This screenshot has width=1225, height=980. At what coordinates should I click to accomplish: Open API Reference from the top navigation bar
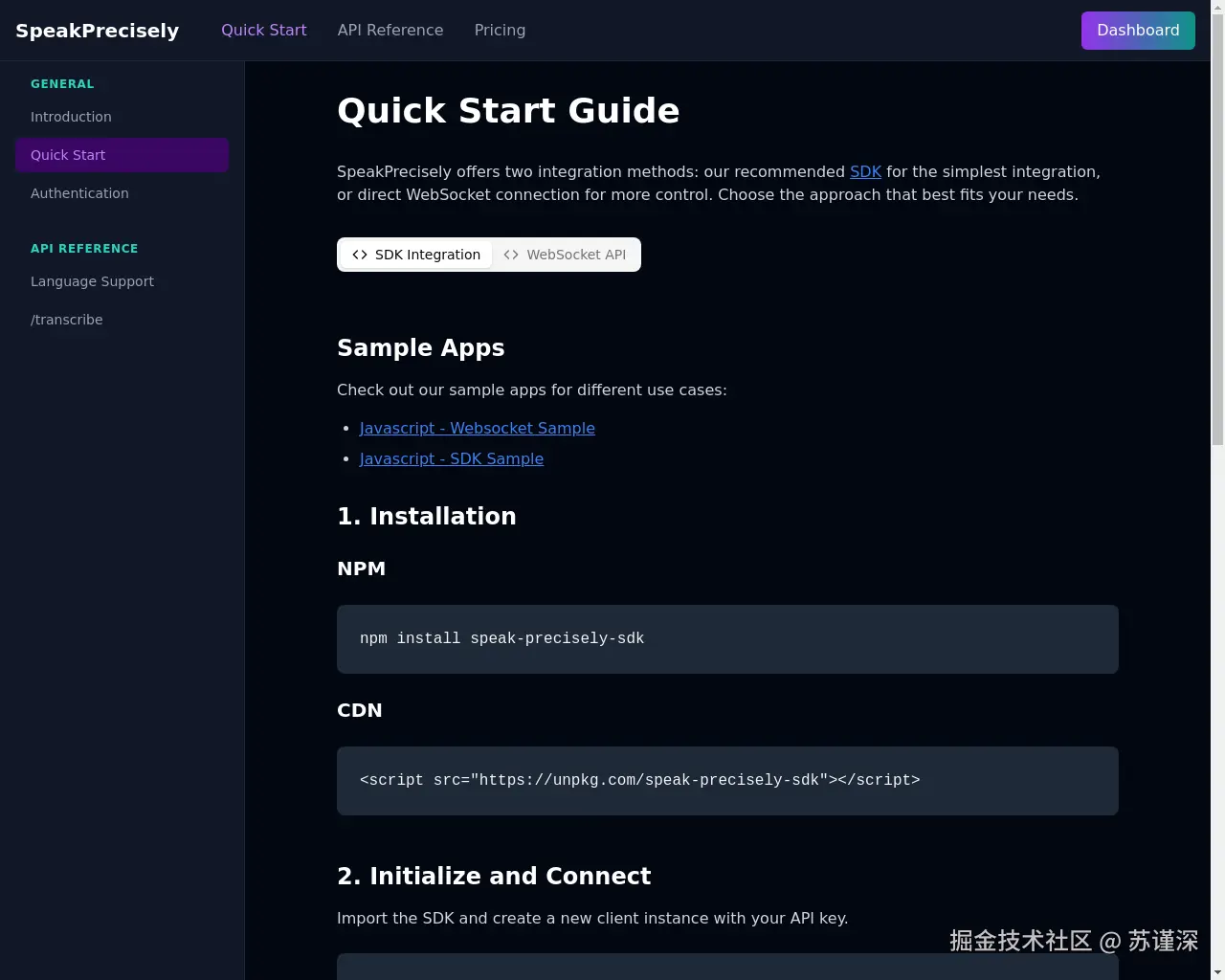(390, 30)
